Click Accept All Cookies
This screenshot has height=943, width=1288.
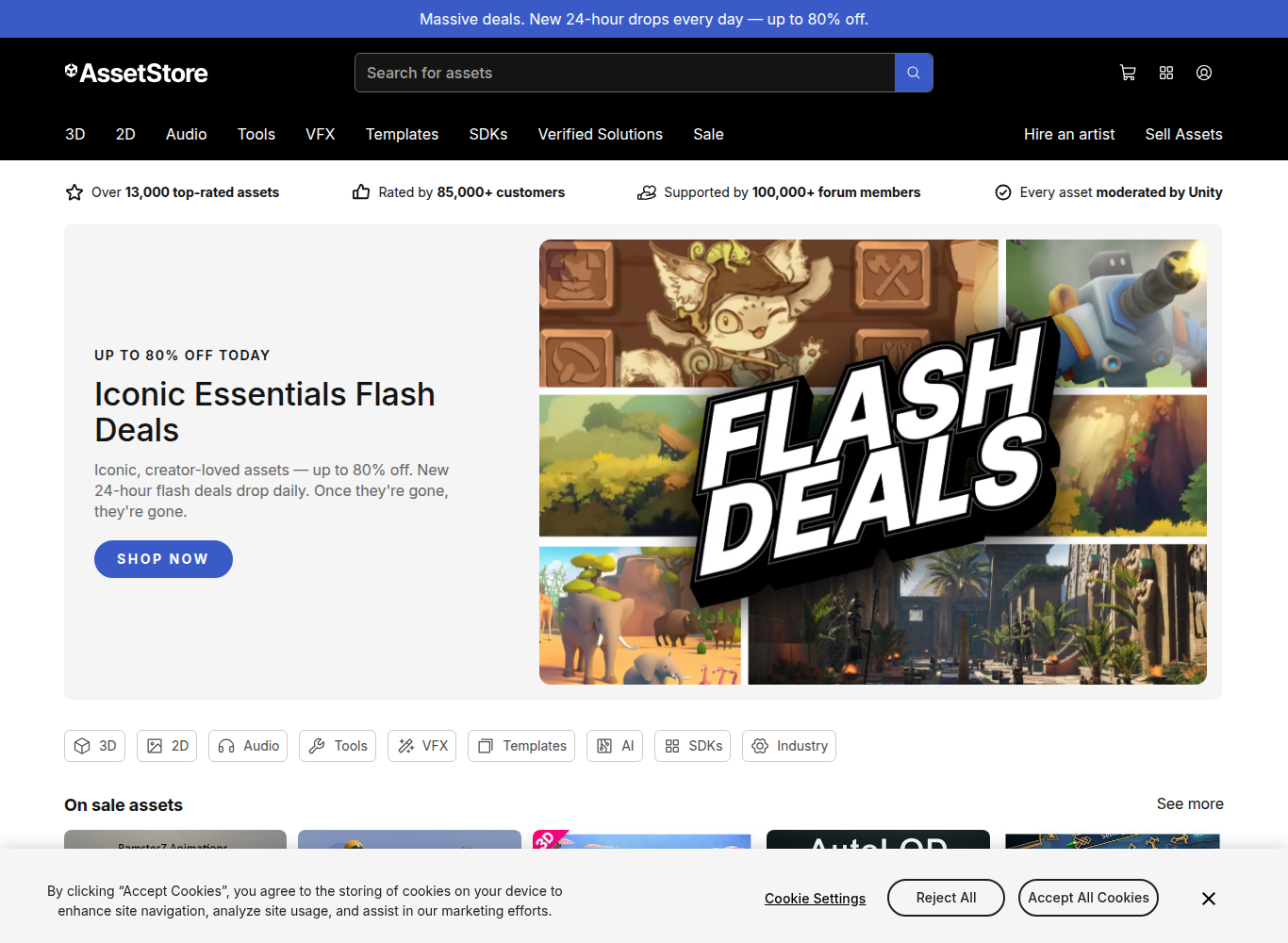(x=1088, y=898)
